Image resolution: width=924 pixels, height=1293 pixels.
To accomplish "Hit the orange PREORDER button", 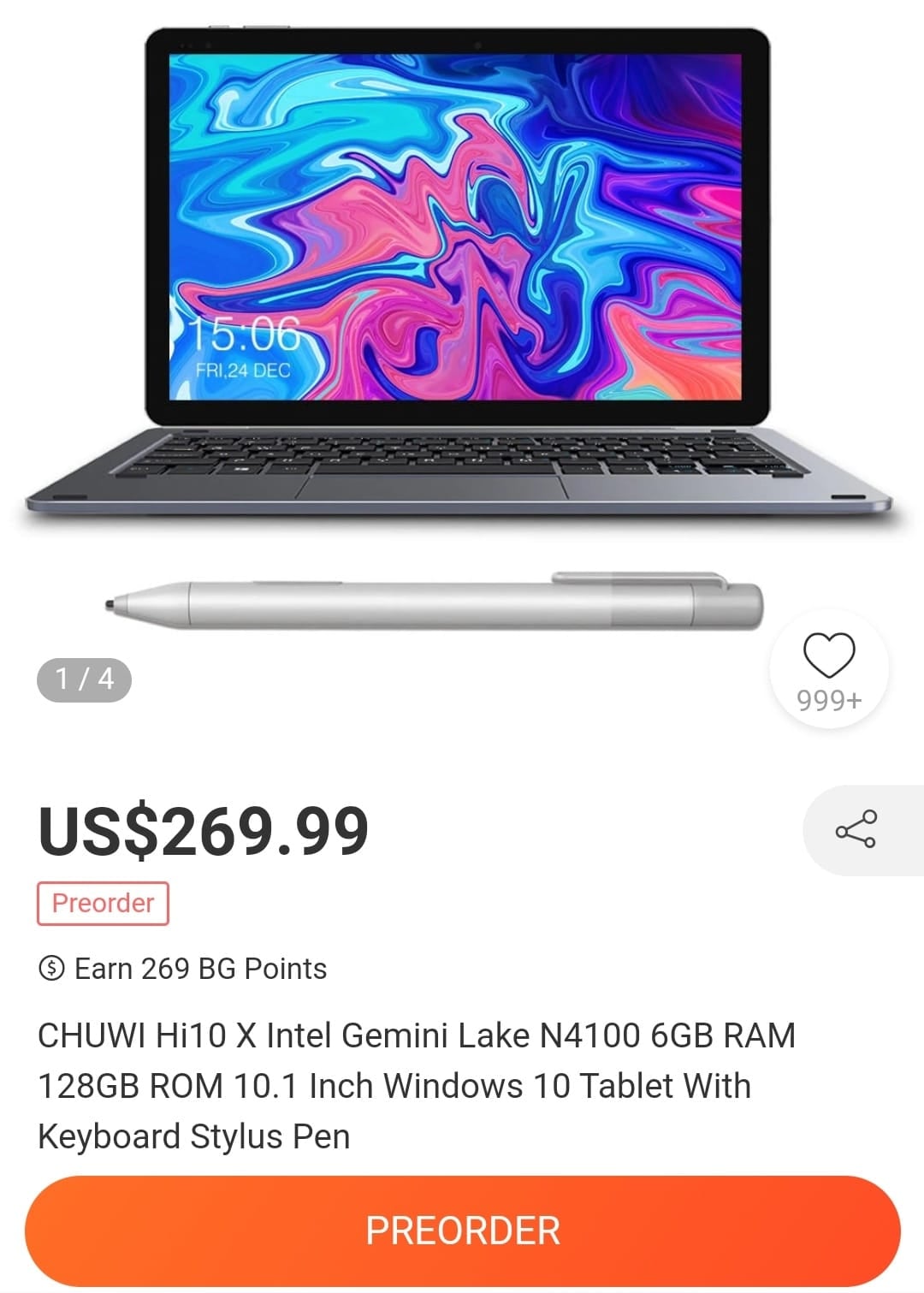I will 462,1231.
